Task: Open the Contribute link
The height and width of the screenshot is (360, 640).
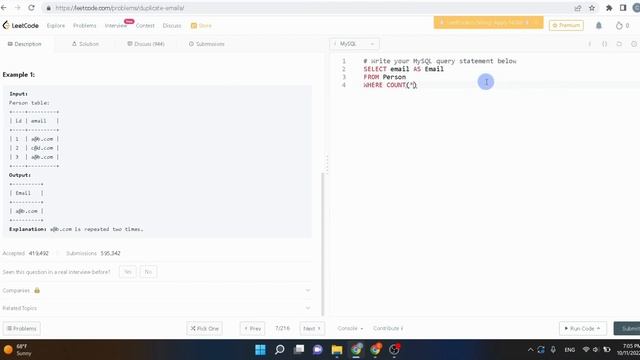Action: 388,328
